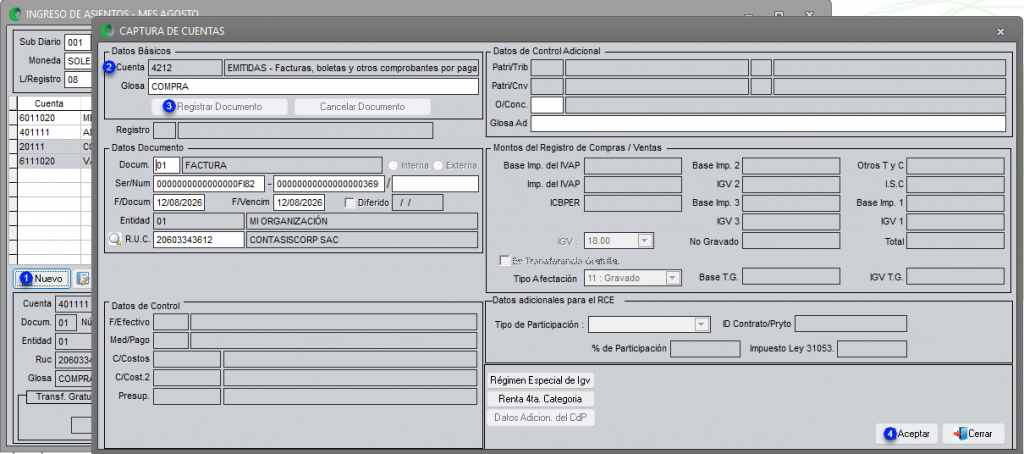Select the Externa radio option
This screenshot has height=454, width=1024.
coord(438,165)
